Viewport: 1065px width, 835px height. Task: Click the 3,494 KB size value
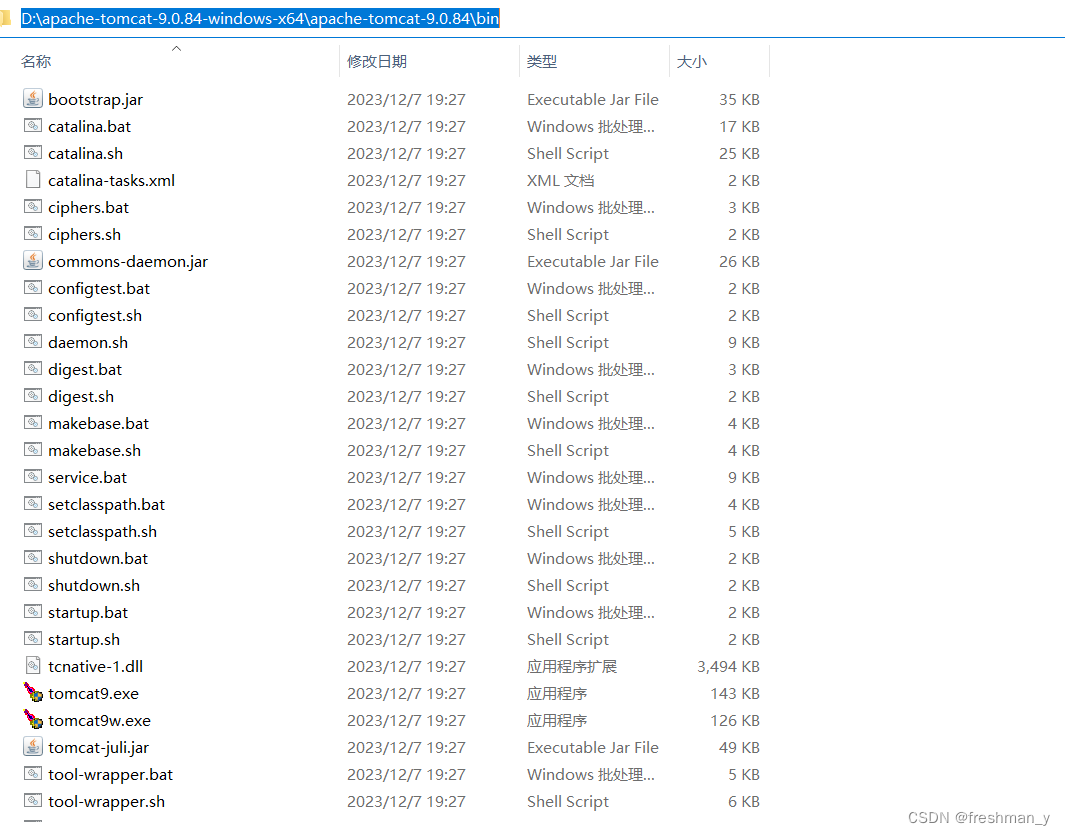[x=728, y=667]
